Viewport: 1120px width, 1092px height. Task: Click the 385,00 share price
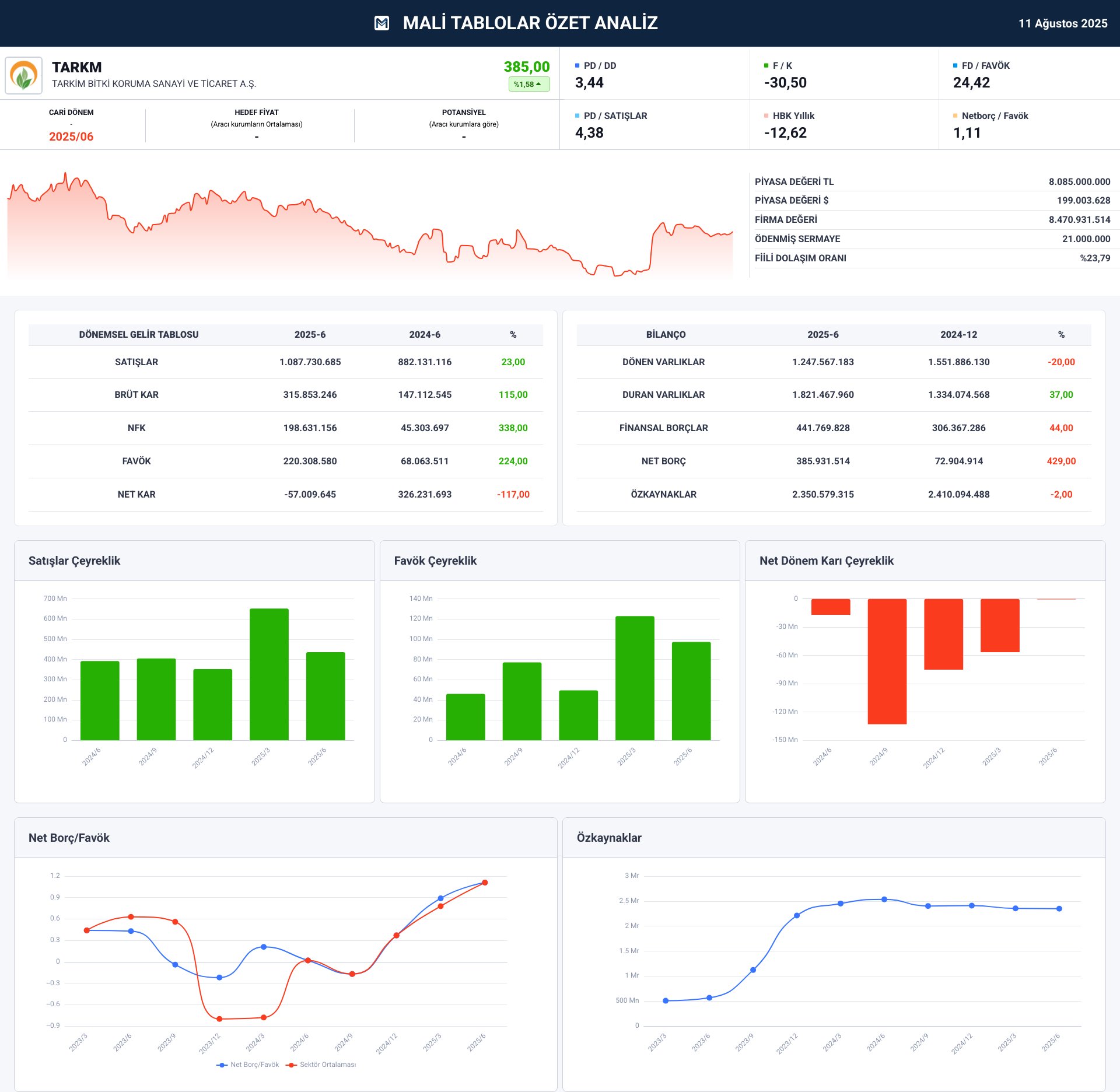click(x=526, y=67)
